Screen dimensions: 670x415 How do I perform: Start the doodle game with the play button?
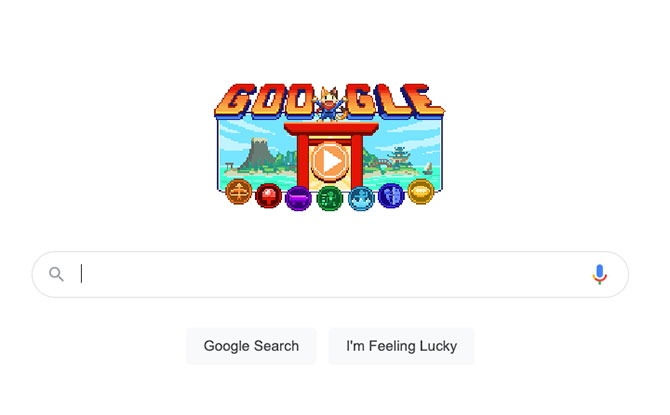point(329,161)
